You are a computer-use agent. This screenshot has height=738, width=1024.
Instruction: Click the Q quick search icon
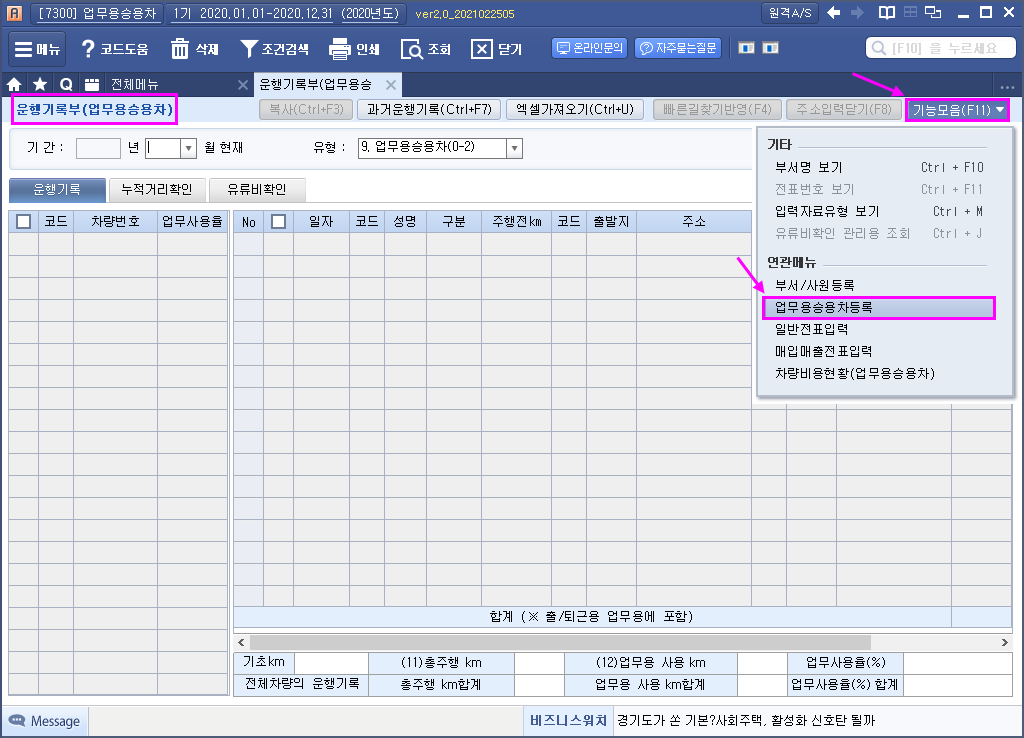pyautogui.click(x=66, y=84)
